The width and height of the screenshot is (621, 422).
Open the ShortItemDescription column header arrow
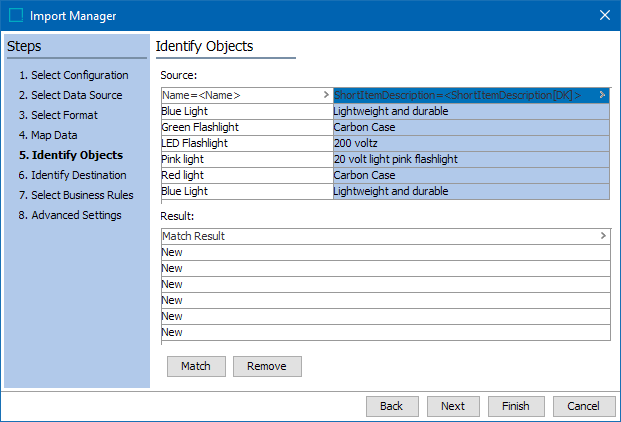tap(602, 95)
